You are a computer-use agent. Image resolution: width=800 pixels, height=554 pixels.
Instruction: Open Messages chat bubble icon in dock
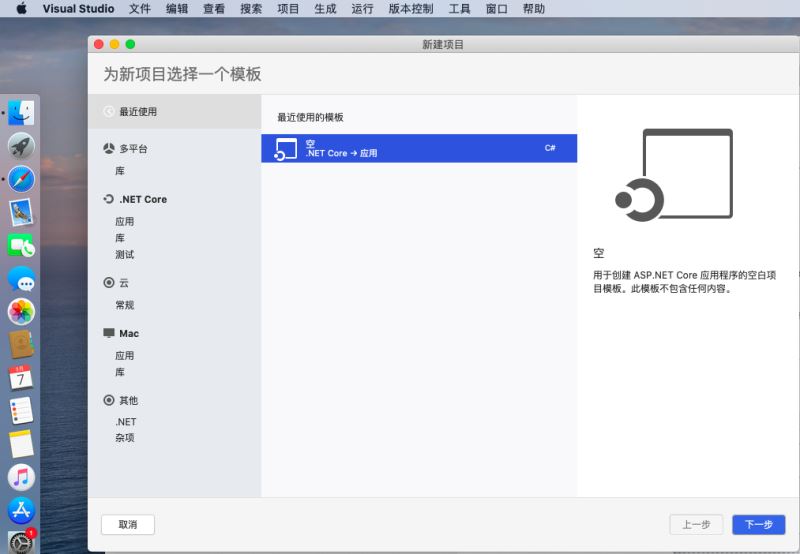pyautogui.click(x=21, y=279)
